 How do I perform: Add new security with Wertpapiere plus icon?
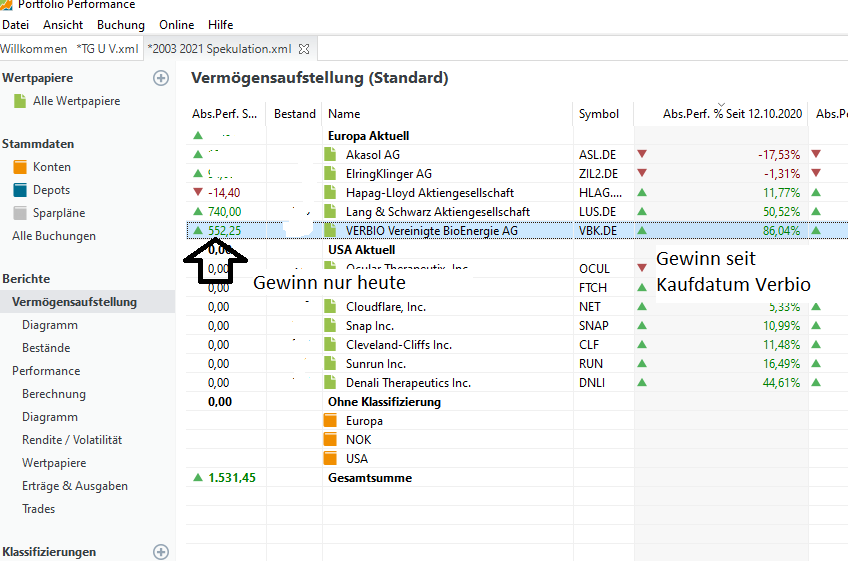[x=161, y=78]
